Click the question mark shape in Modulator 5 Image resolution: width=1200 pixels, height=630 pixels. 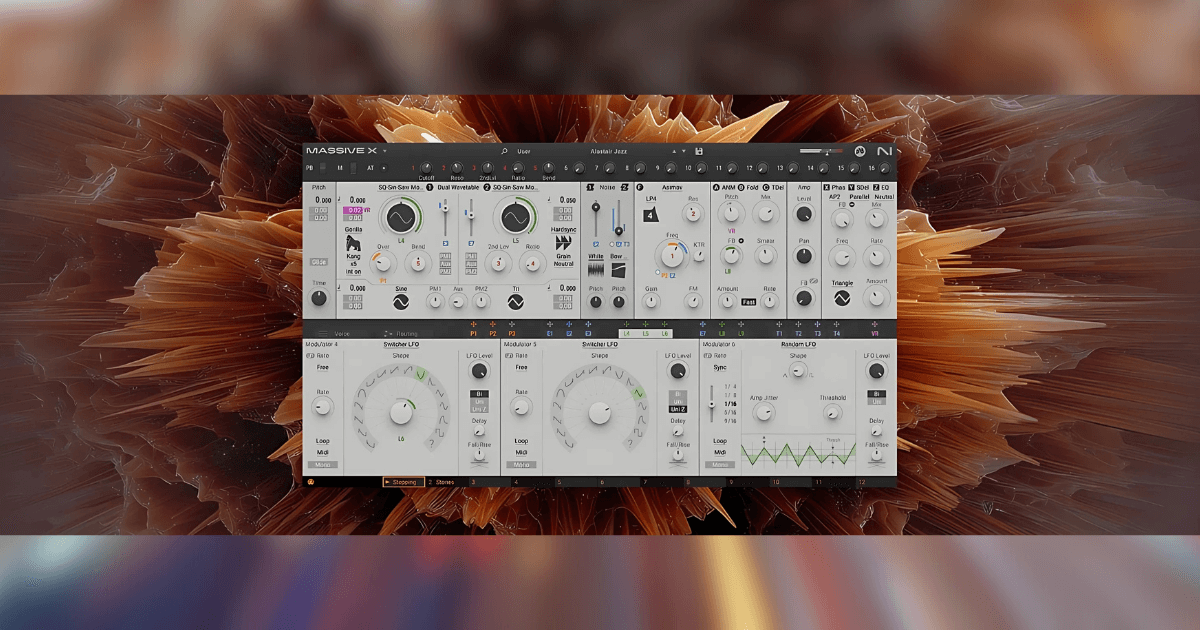click(629, 443)
